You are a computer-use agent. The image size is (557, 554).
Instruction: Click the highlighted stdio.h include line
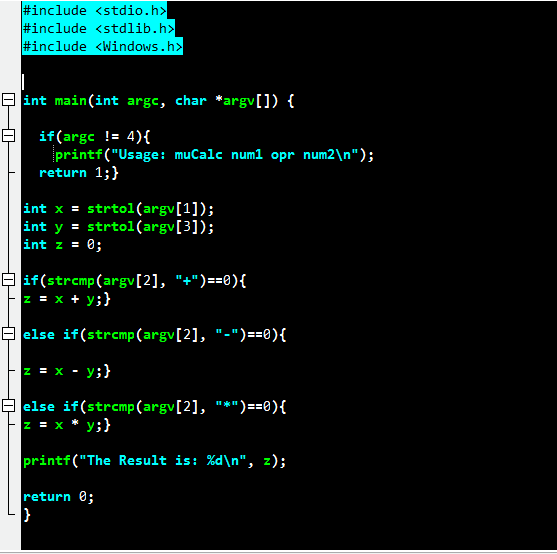click(94, 10)
